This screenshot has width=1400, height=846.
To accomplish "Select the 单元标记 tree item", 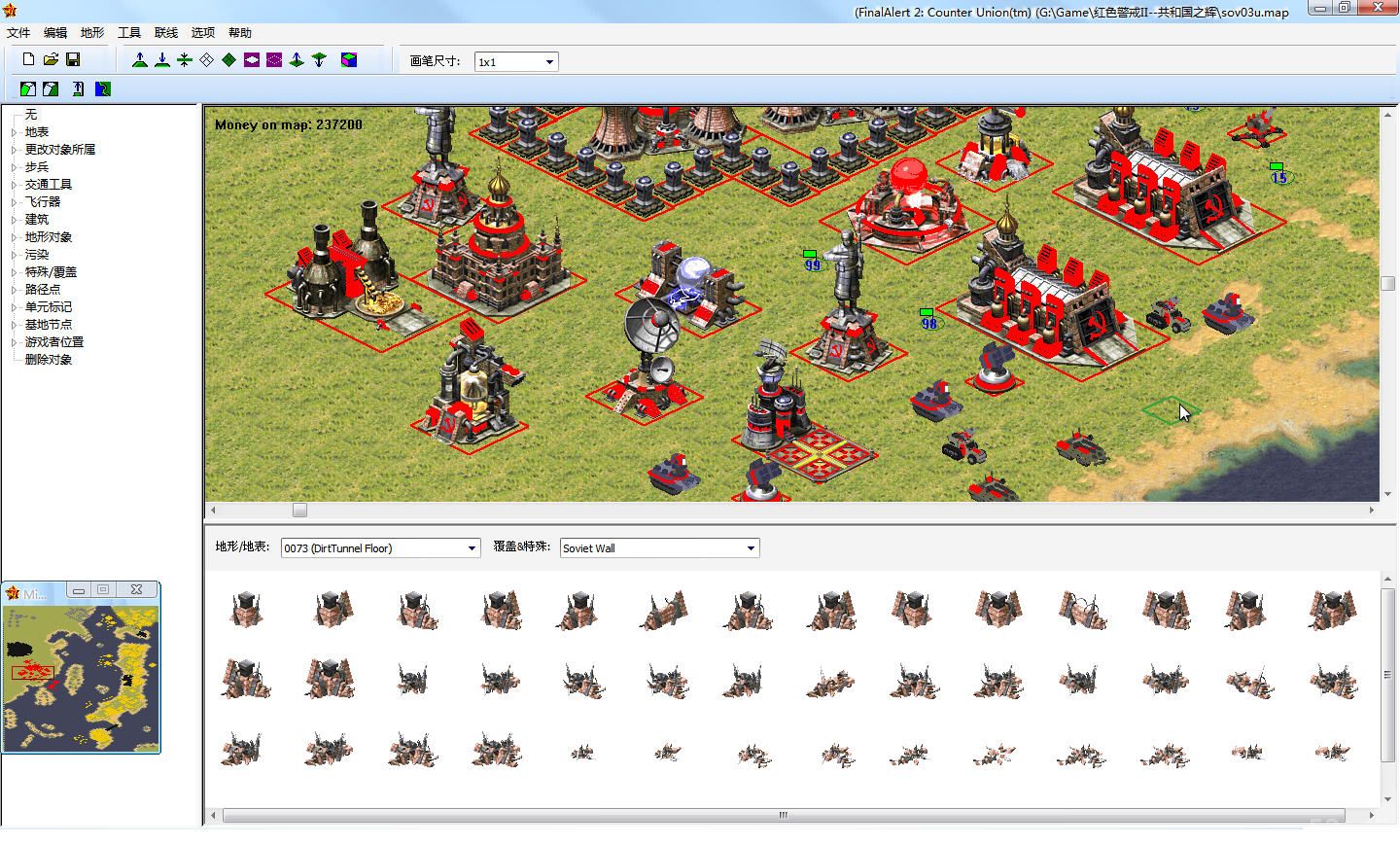I will click(x=49, y=307).
